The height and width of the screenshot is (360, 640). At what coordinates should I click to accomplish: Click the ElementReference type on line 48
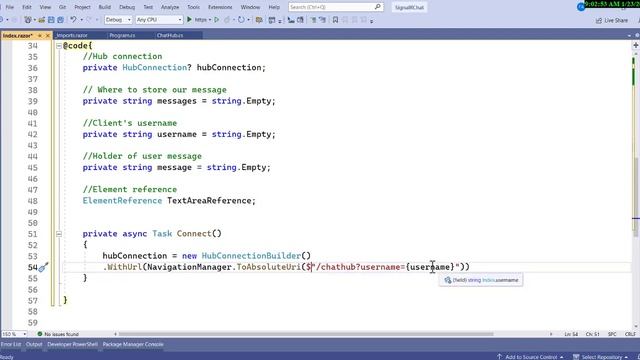(x=122, y=201)
